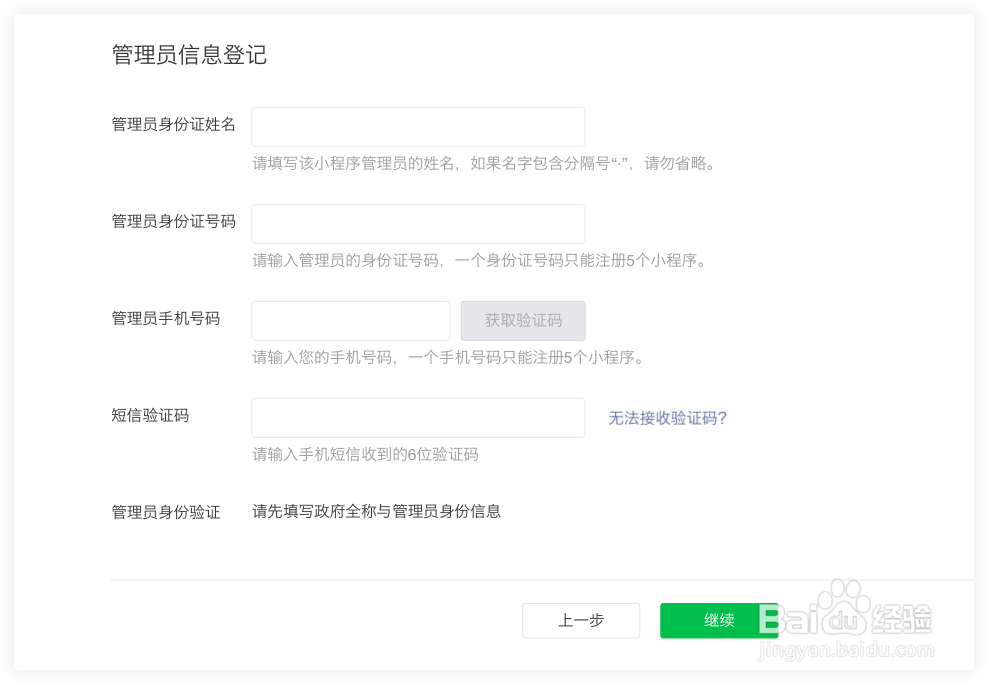Viewport: 988px width, 684px height.
Task: Click the 管理员身份证号码 ID number input box
Action: coord(418,223)
